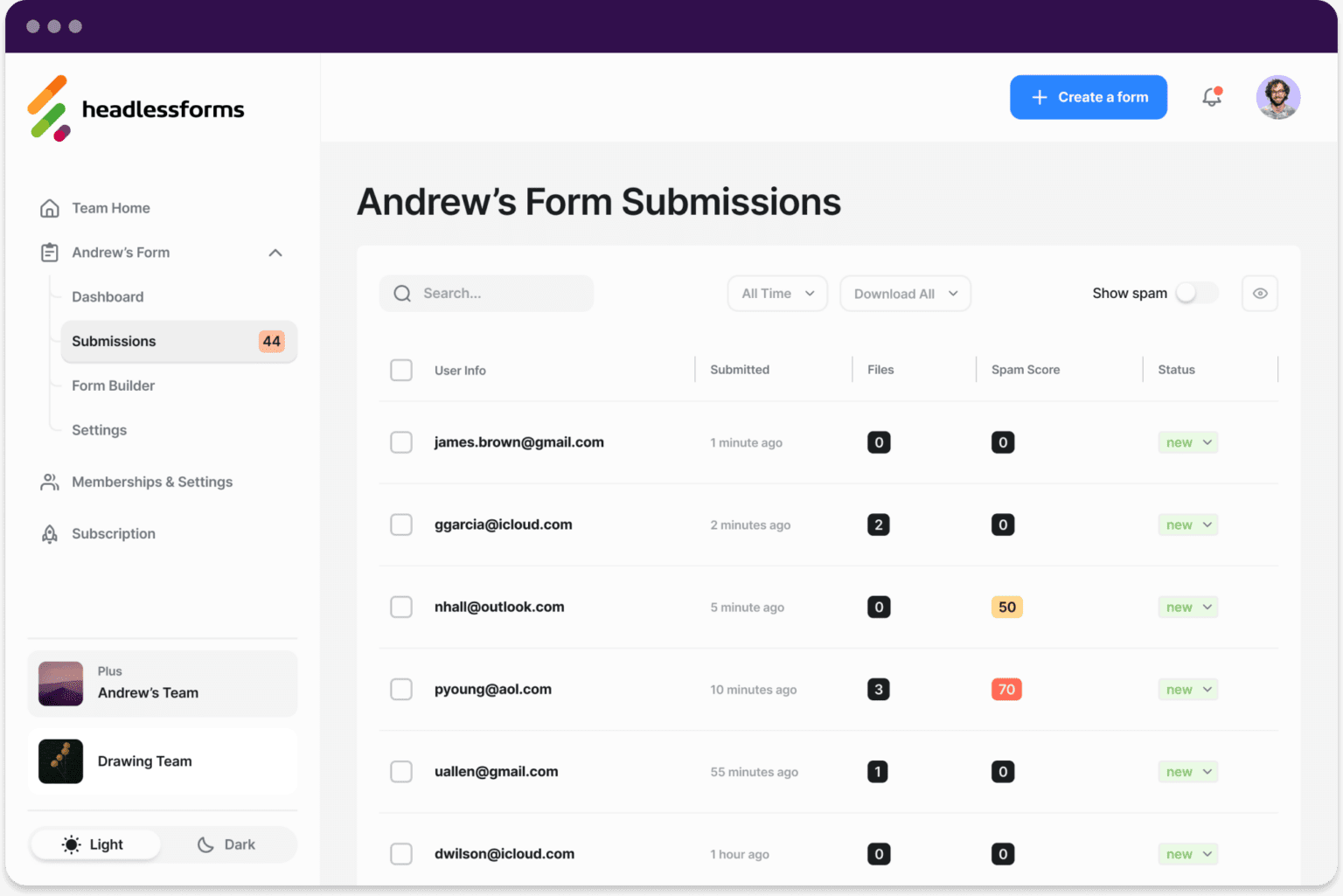1343x896 pixels.
Task: Click the headlessforms logo
Action: 136,108
